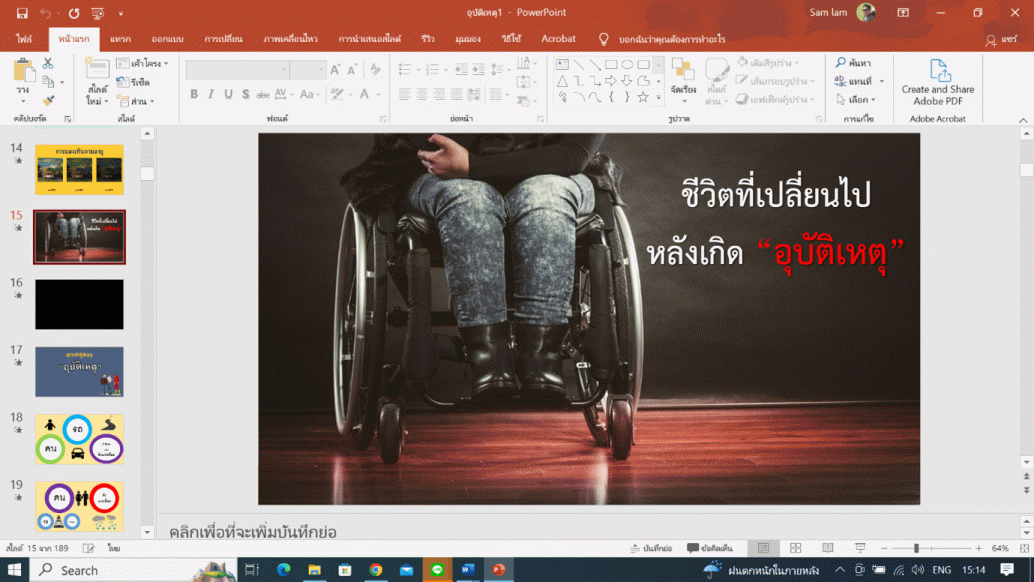Screen dimensions: 1034x582
Task: Open the Layout (เค้าโครง) dropdown
Action: [141, 64]
